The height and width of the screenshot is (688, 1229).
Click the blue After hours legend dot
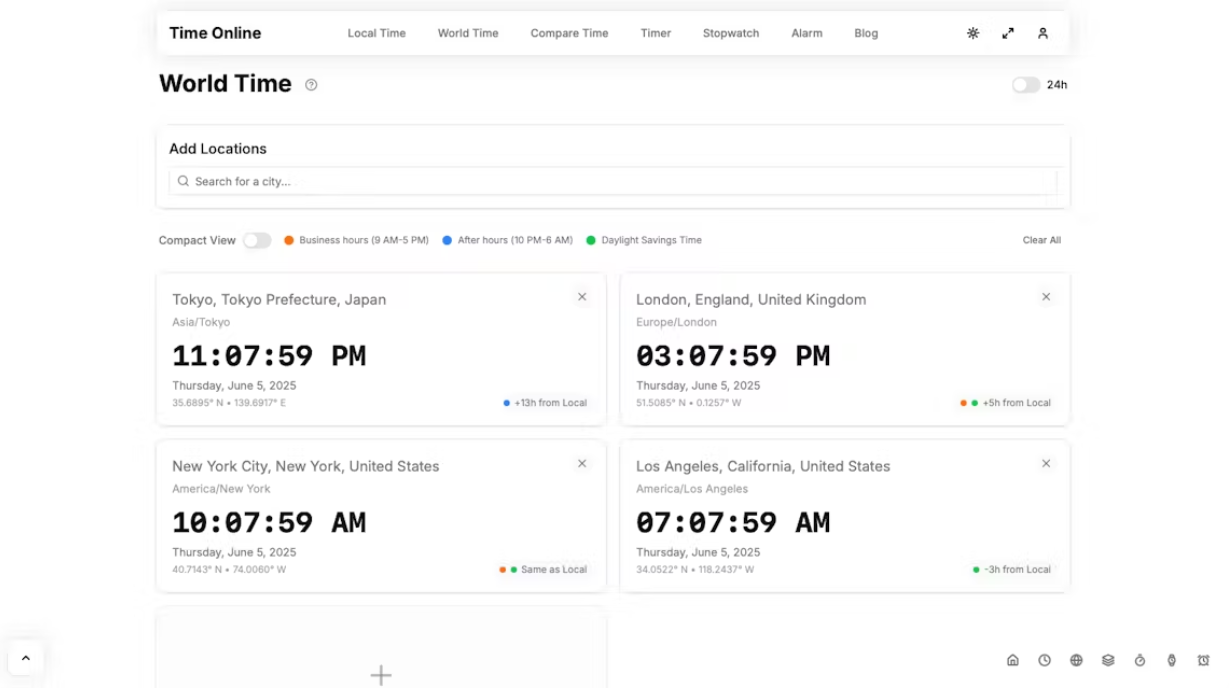pos(447,240)
